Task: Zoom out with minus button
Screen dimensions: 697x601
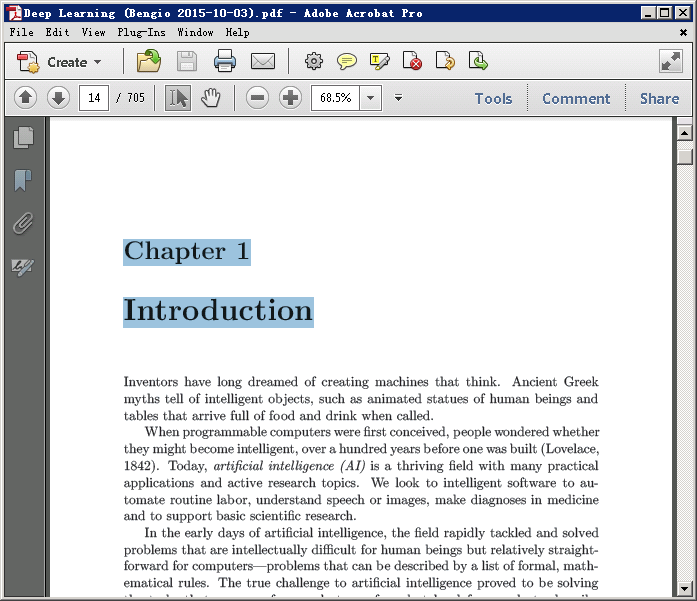Action: [x=257, y=98]
